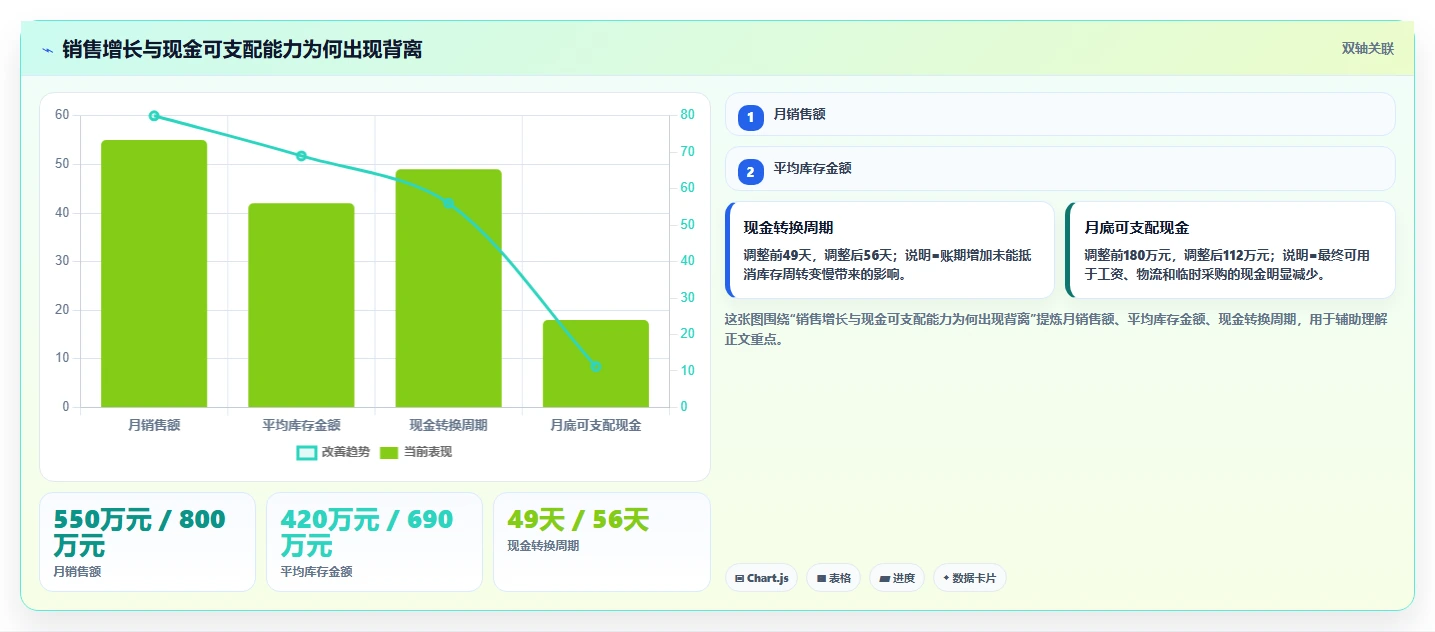This screenshot has height=632, width=1435.
Task: Click the 平均库存金额 x-axis label
Action: tap(301, 425)
